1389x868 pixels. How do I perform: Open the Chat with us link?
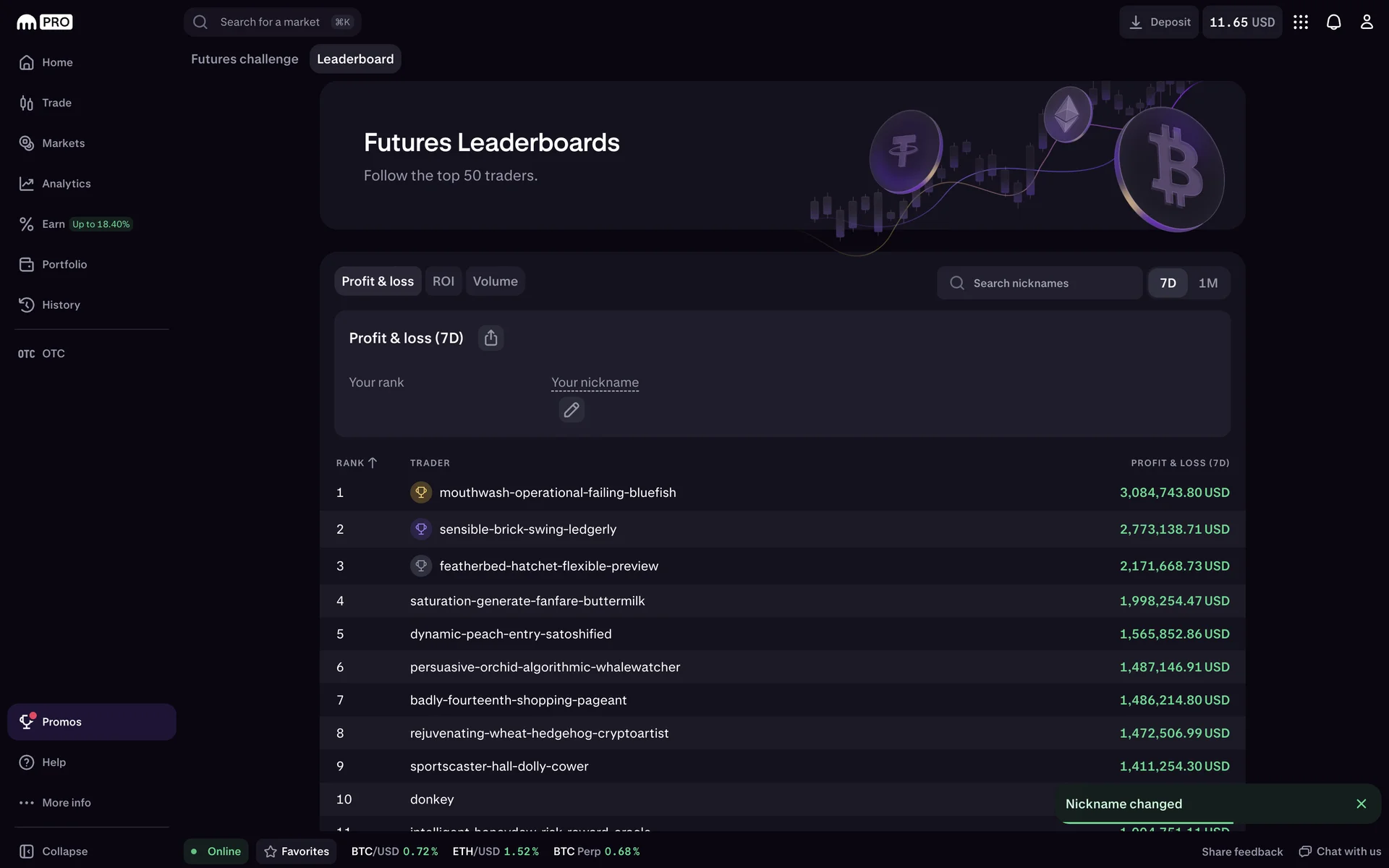click(1340, 851)
